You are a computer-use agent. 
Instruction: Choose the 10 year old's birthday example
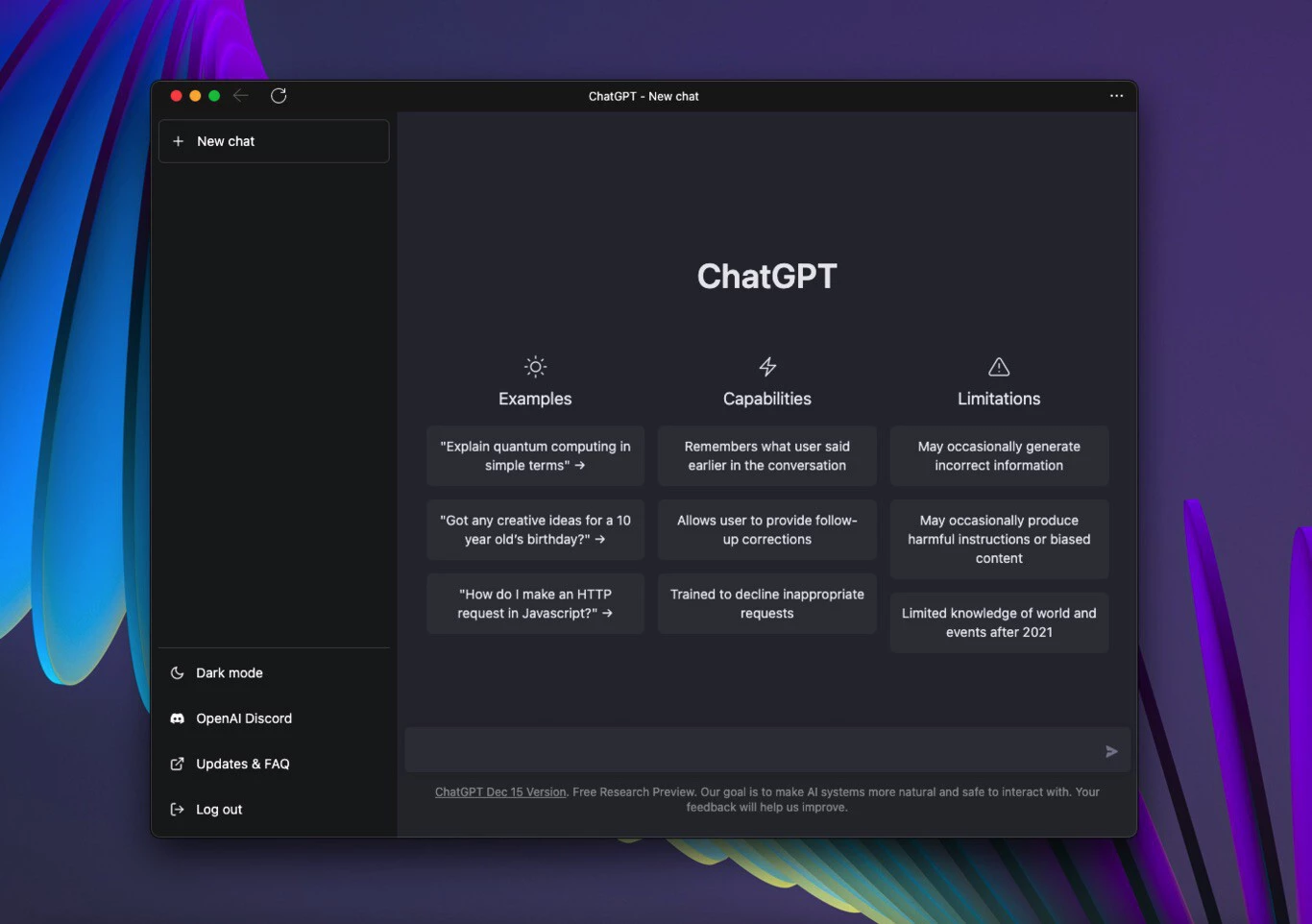tap(535, 530)
